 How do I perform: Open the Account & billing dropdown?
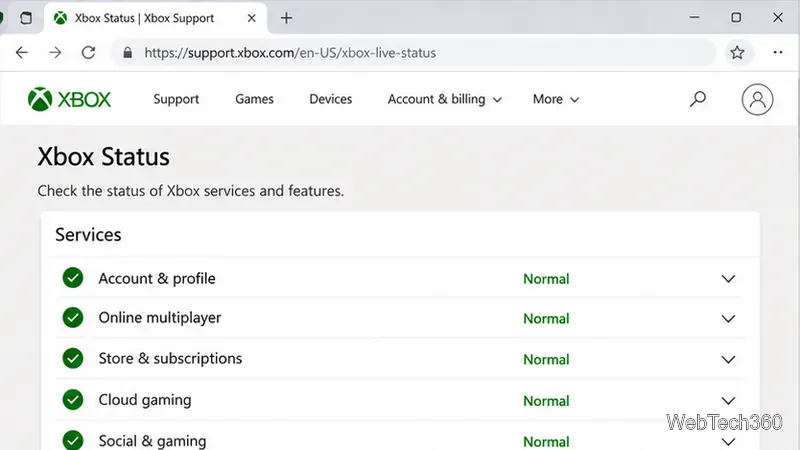pyautogui.click(x=444, y=99)
